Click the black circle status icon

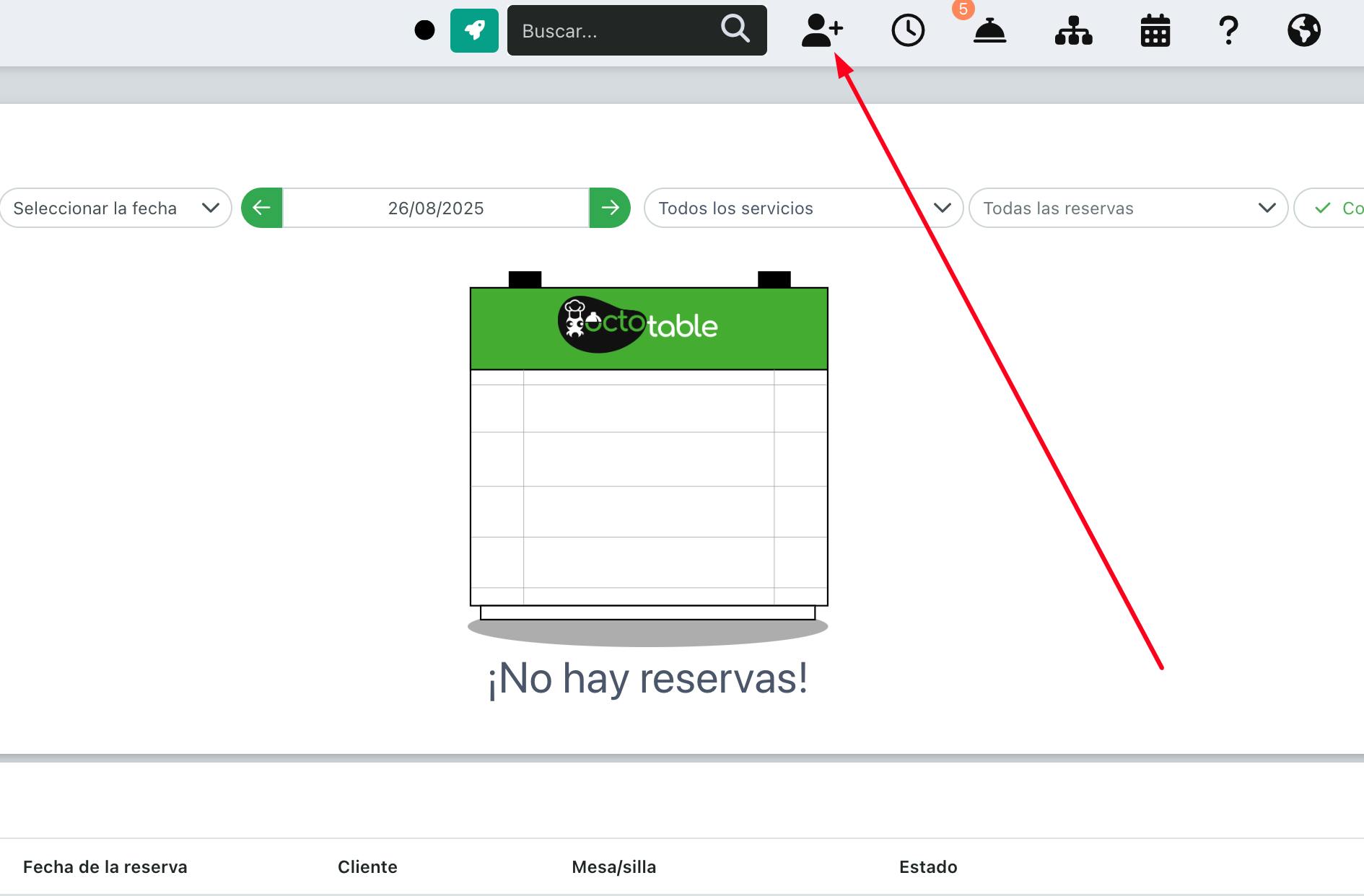click(425, 30)
